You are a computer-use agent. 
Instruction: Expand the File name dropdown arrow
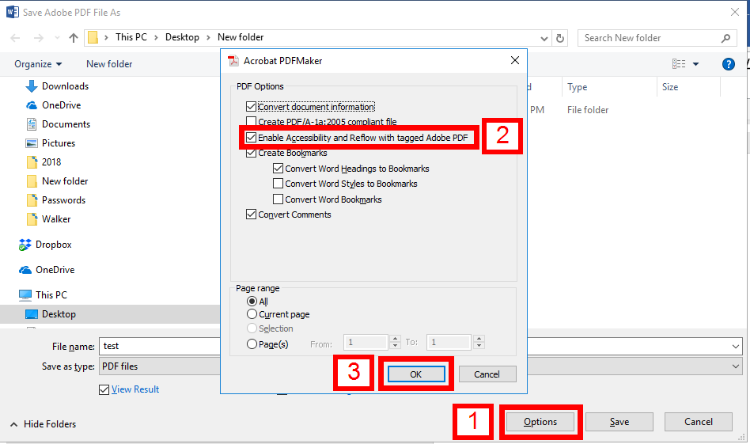pyautogui.click(x=736, y=346)
